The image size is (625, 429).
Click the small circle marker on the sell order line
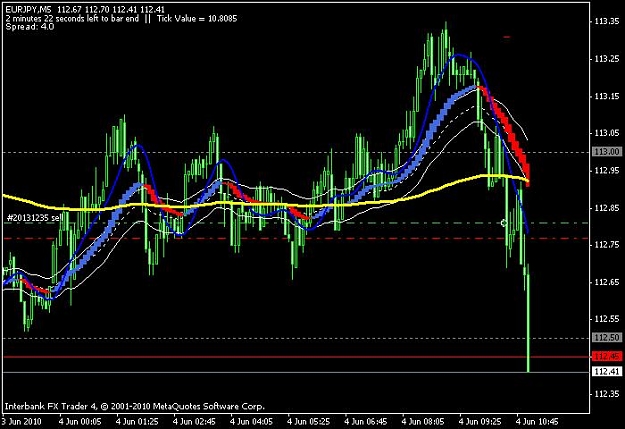pos(504,223)
